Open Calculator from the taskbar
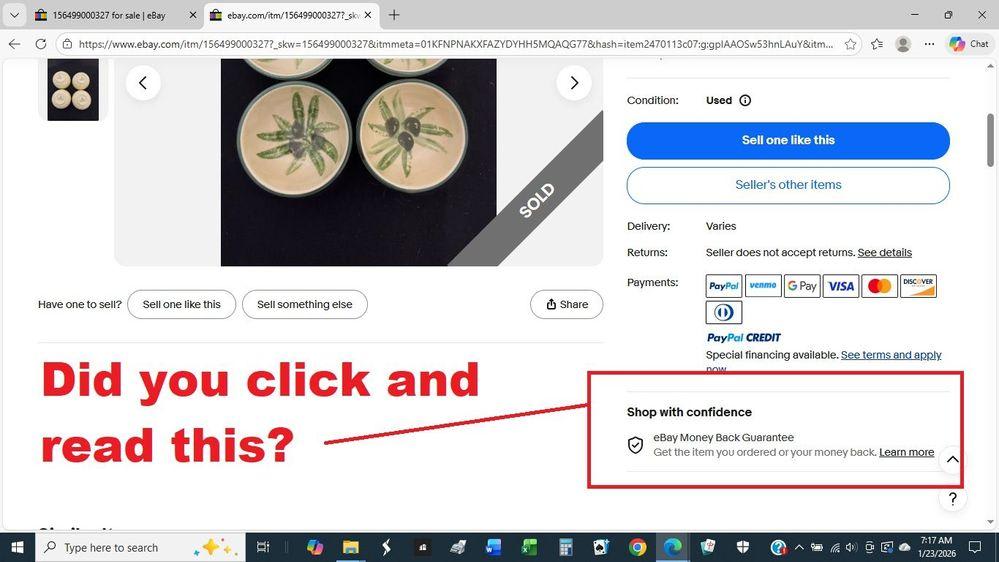This screenshot has height=562, width=999. coord(564,547)
